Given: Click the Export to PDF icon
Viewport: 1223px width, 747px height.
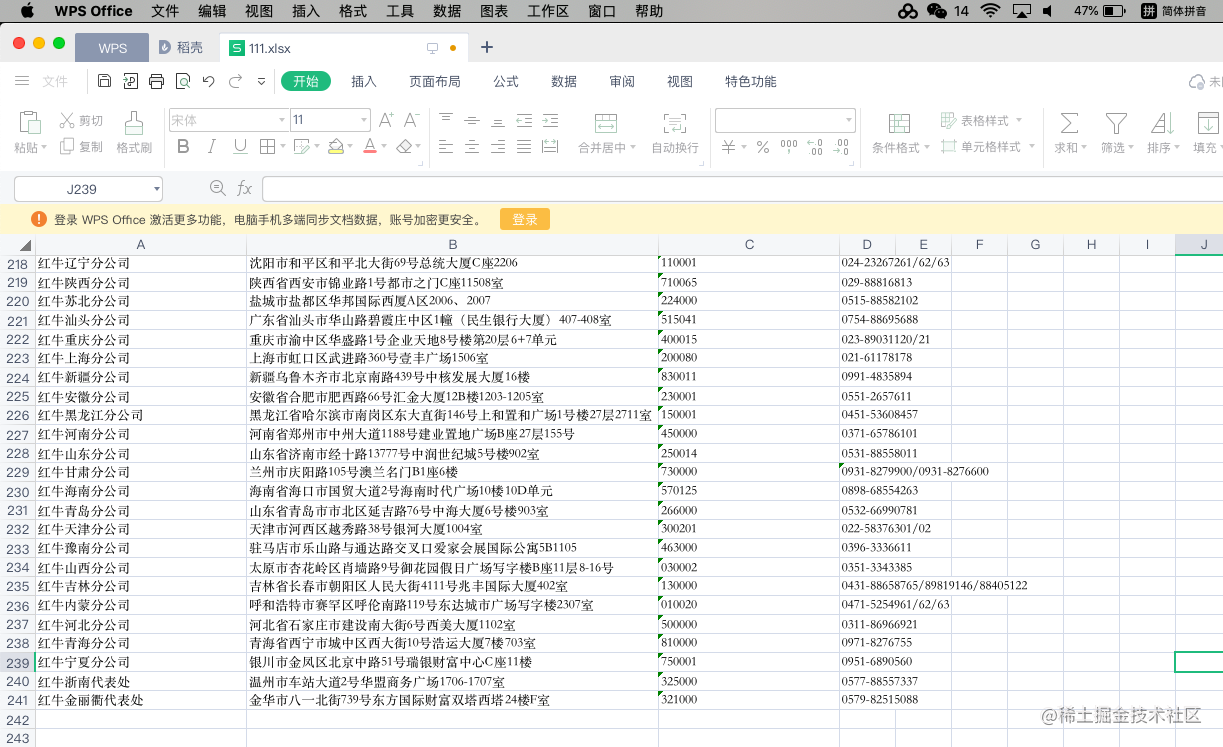Looking at the screenshot, I should tap(131, 81).
